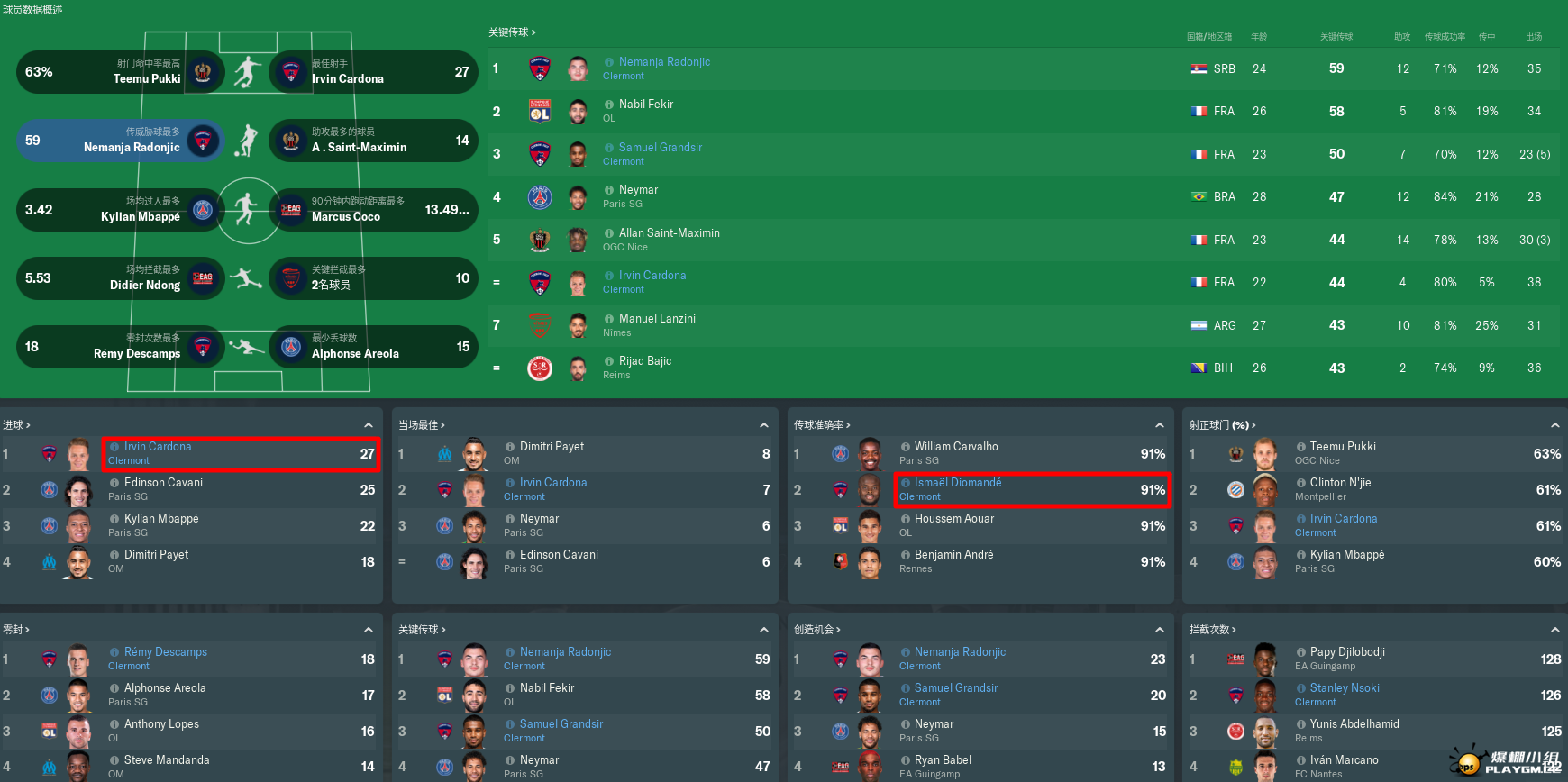Click info icon beside Nemanja Radonjic in key passes table

coord(609,62)
